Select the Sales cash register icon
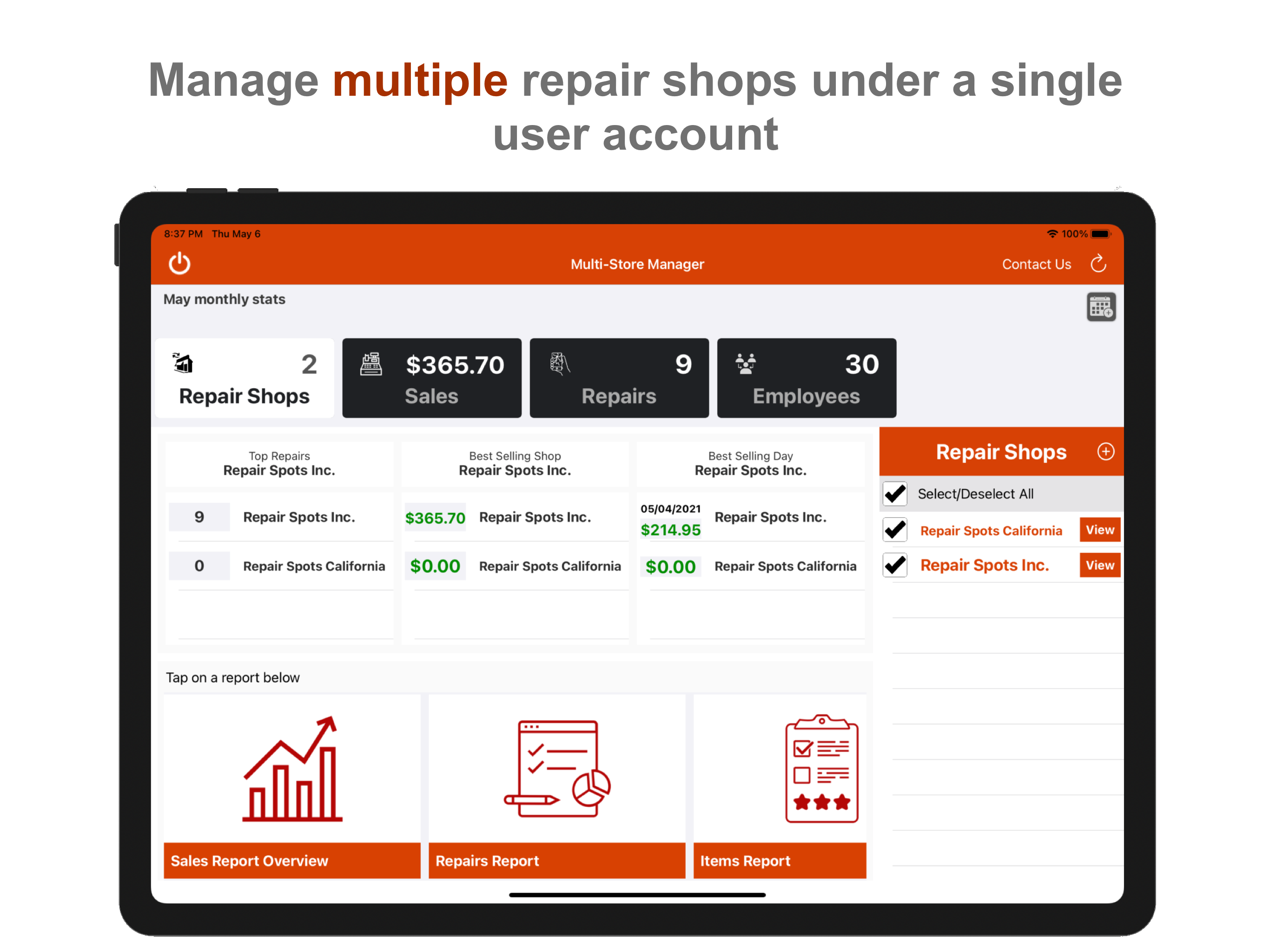 (x=370, y=364)
